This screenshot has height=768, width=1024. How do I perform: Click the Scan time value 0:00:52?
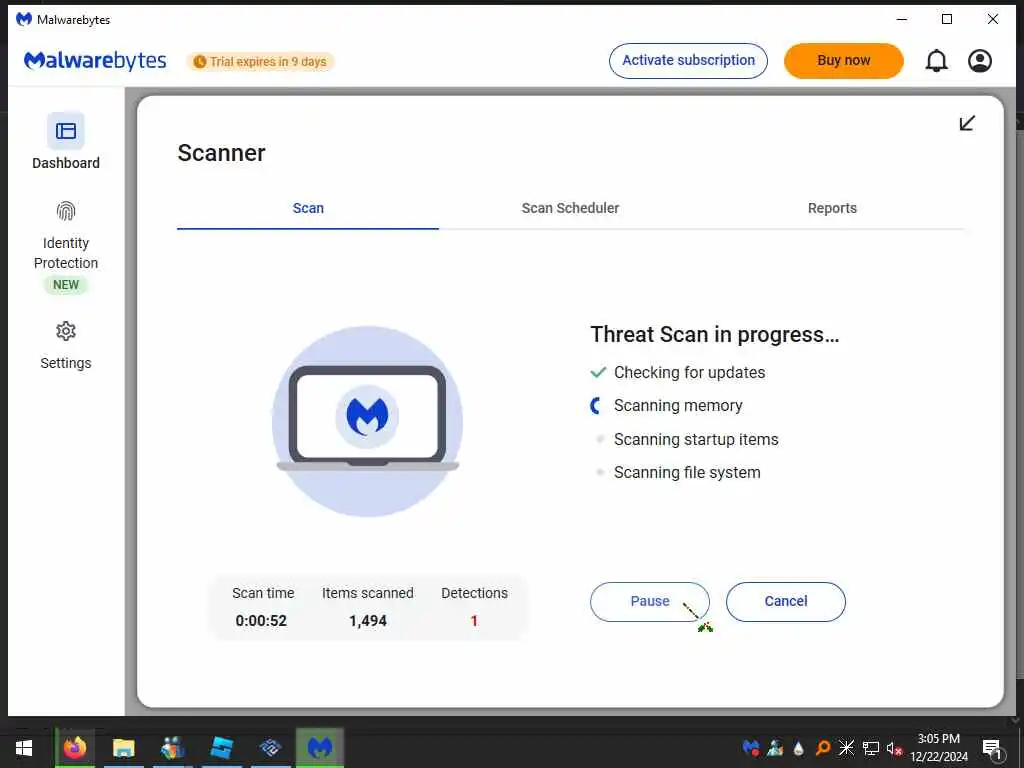click(x=261, y=620)
